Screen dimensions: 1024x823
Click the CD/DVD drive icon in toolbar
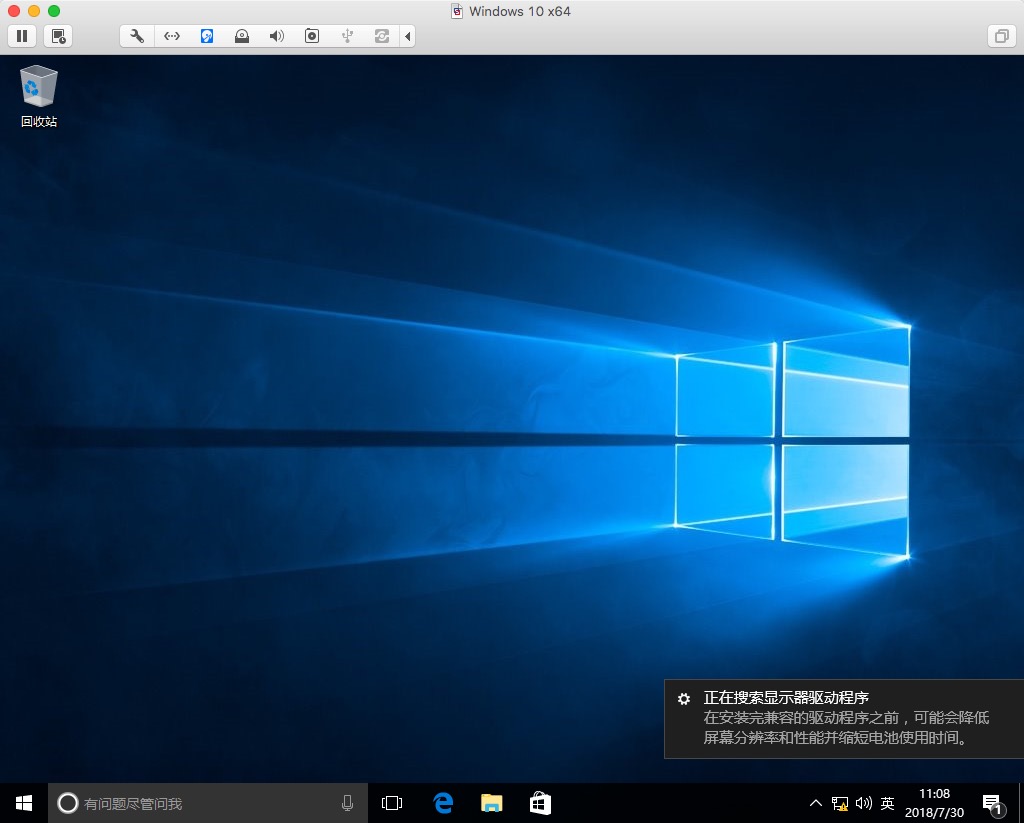click(242, 36)
